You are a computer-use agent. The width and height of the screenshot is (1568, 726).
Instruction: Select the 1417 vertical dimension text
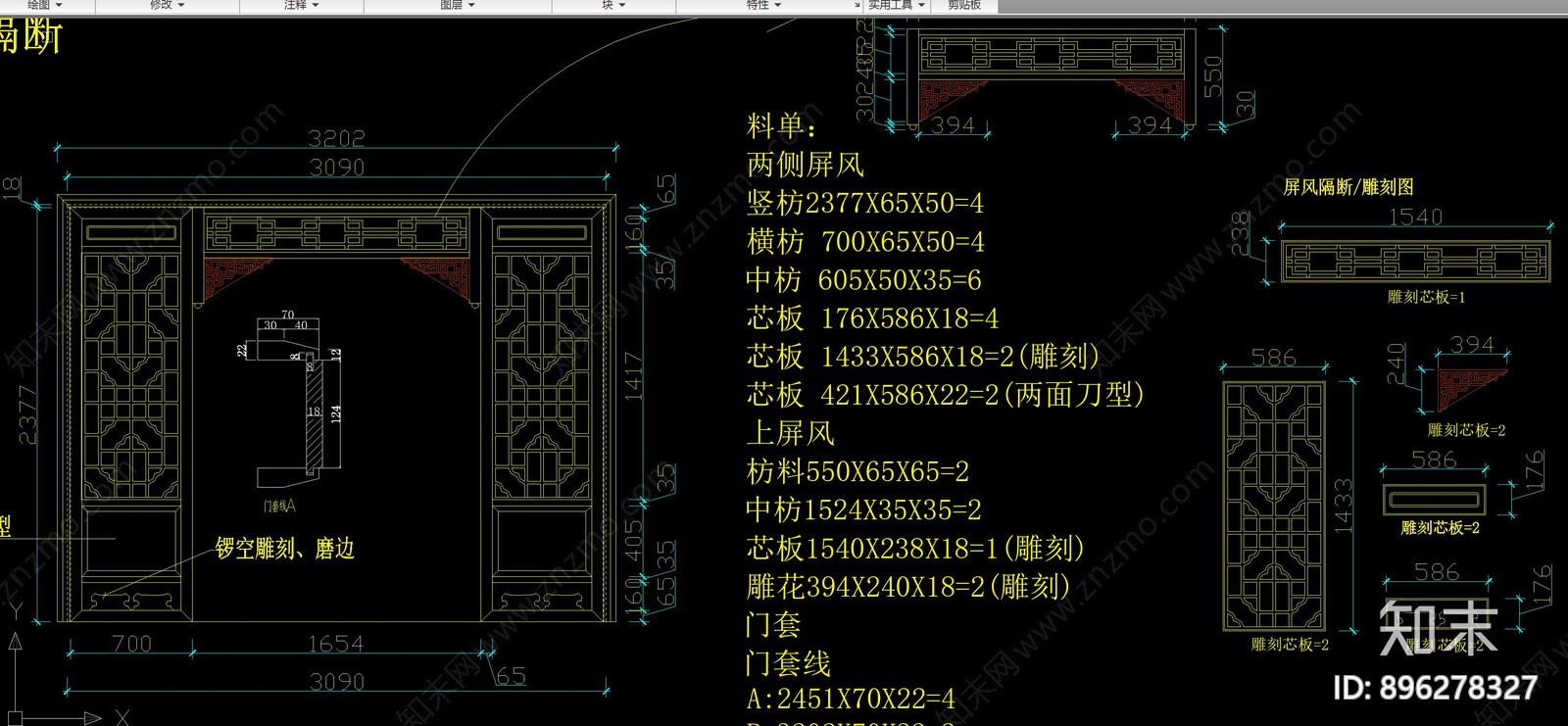(634, 377)
